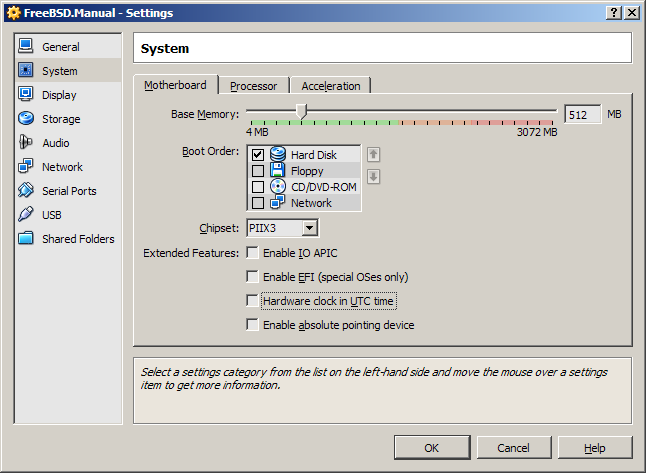Click the Shared Folders folder icon
646x473 pixels.
(26, 238)
